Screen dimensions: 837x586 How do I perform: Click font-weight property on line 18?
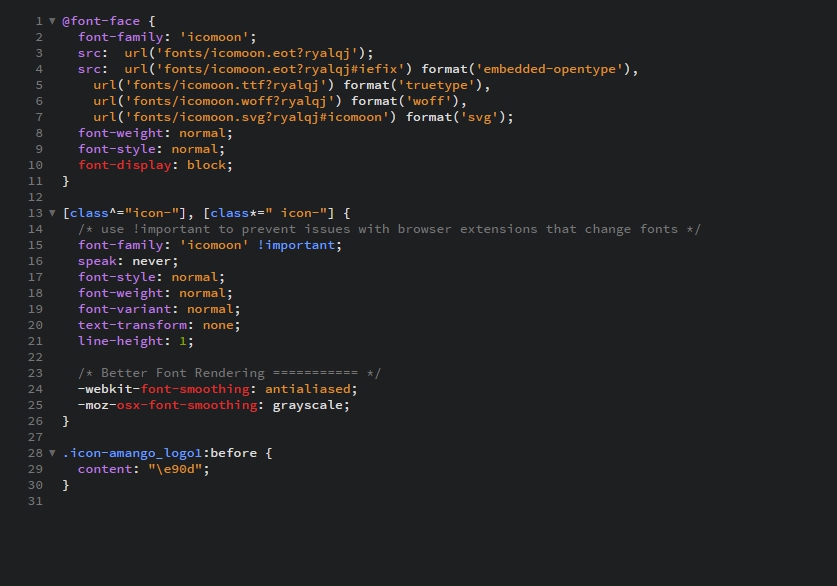121,294
